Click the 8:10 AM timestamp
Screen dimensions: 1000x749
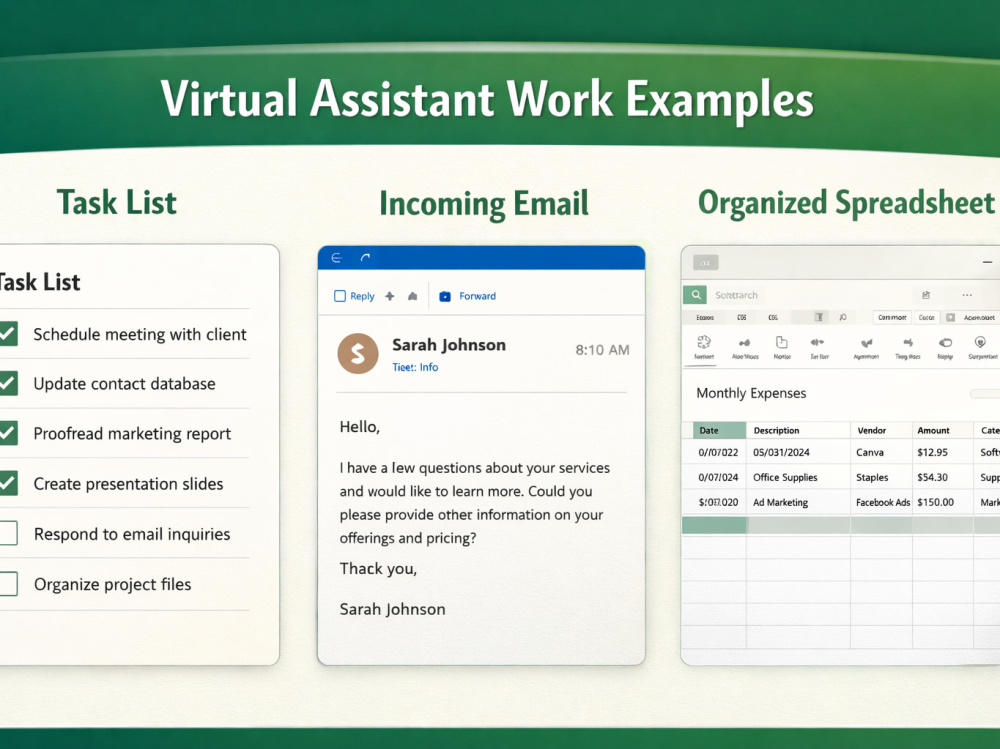click(x=602, y=350)
